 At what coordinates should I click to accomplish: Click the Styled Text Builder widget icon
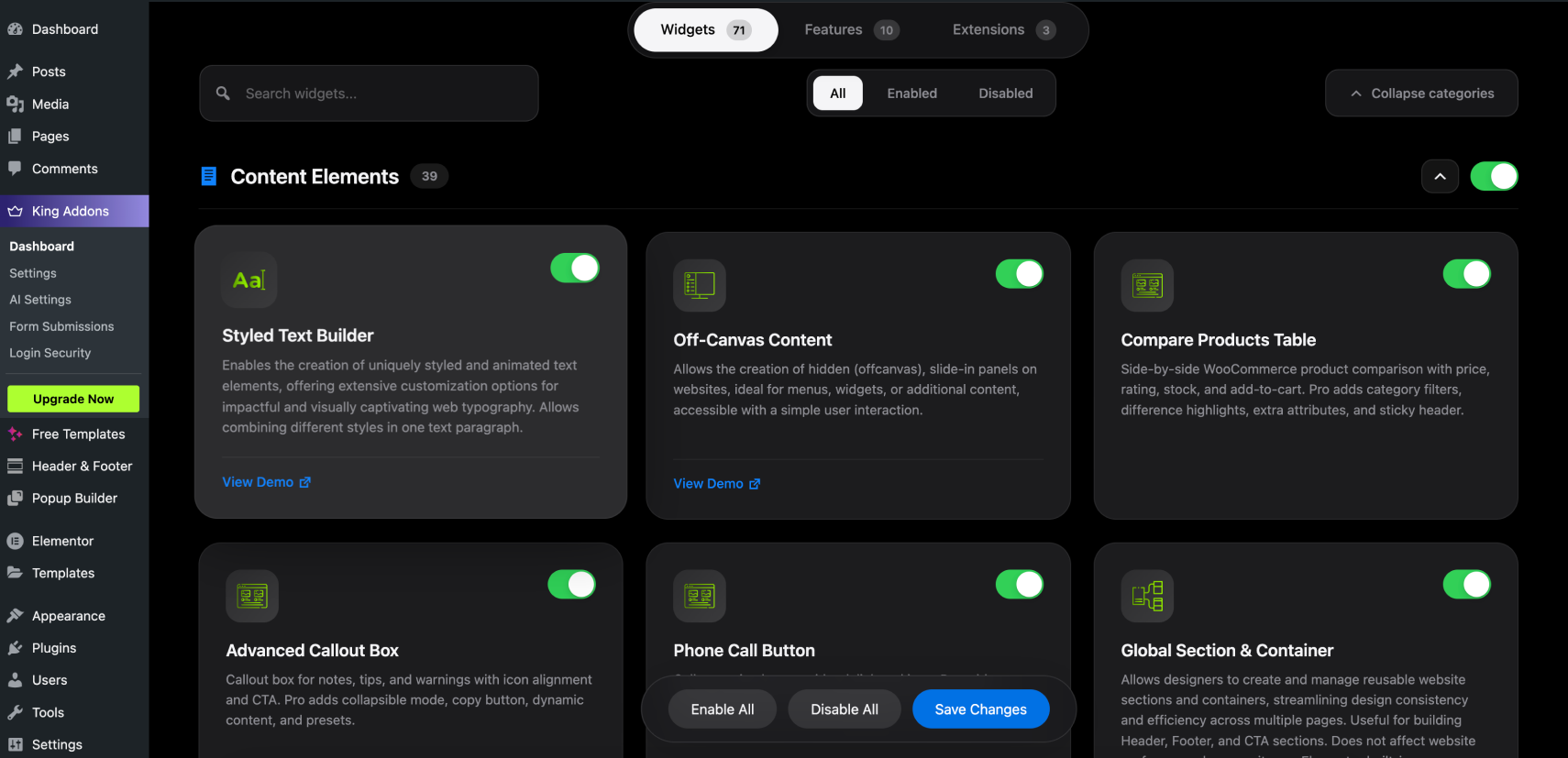(249, 280)
